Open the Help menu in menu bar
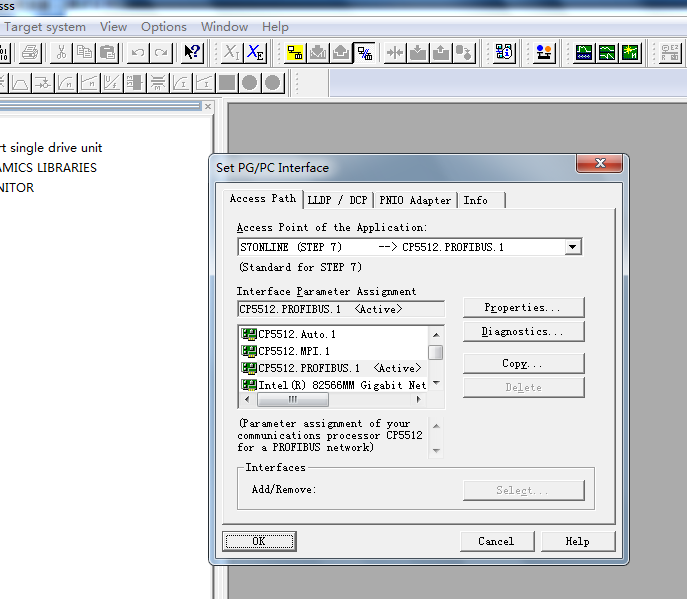The image size is (687, 599). 275,27
